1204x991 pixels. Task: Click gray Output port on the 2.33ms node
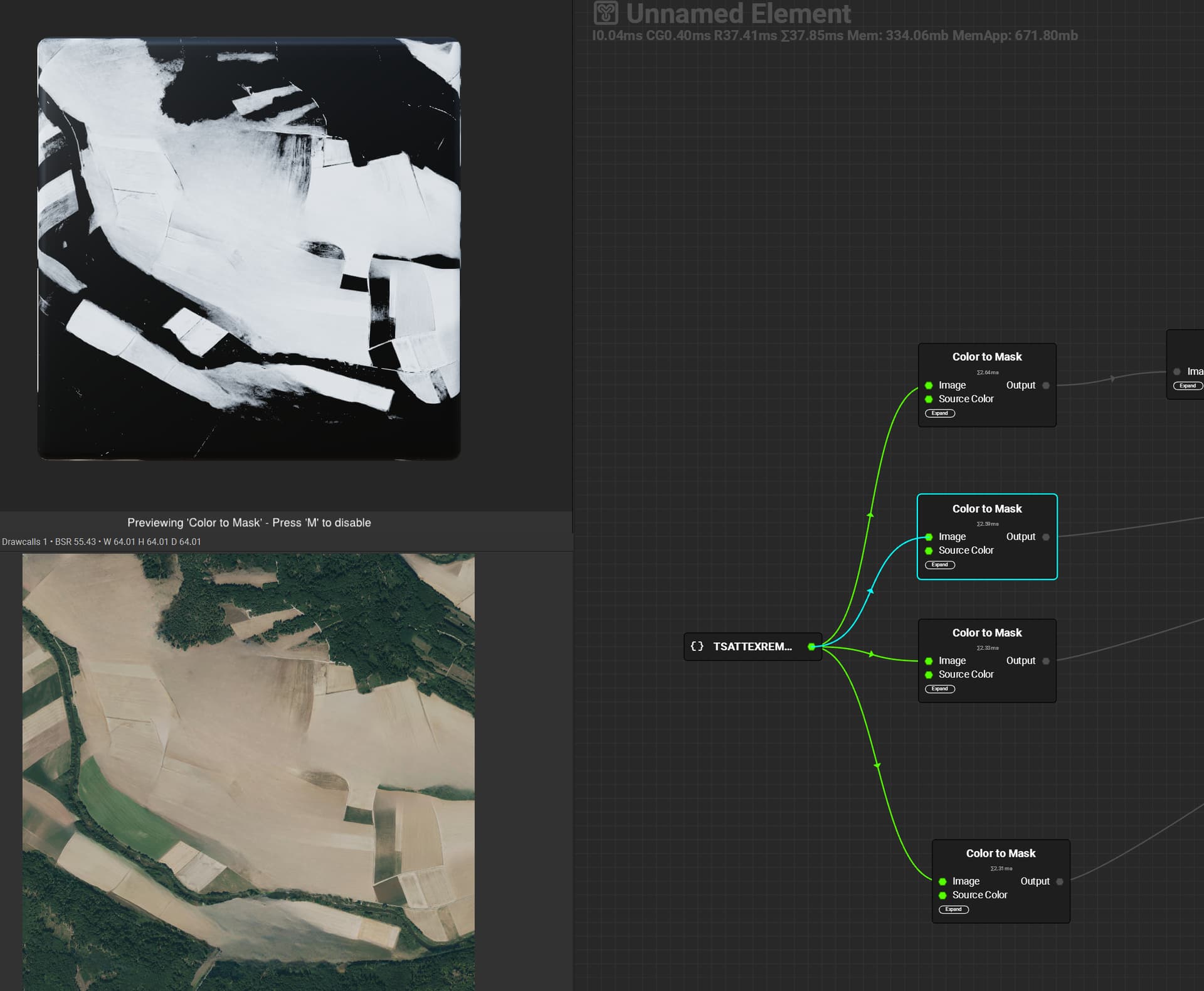(1045, 661)
